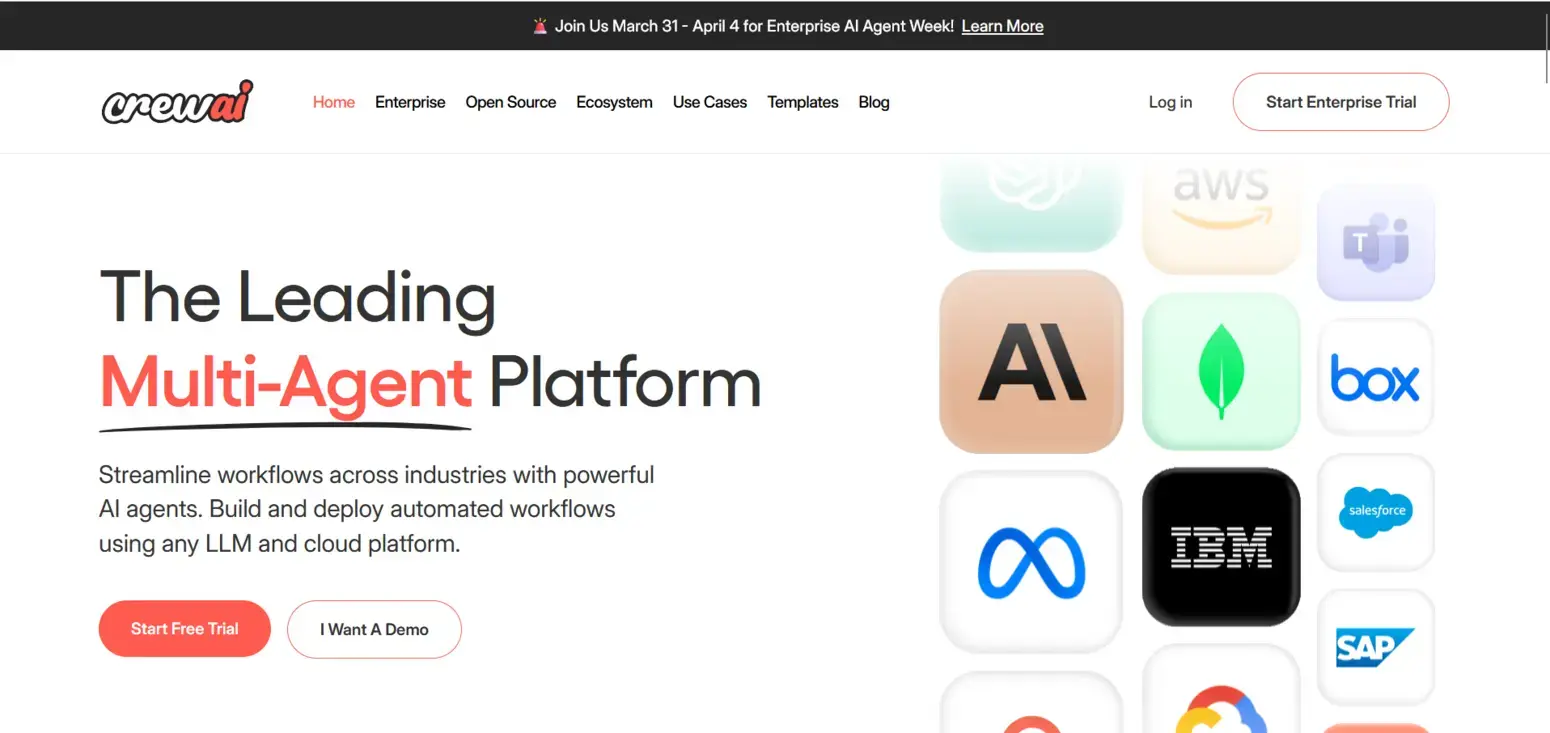Click the black IBM logo tile

point(1221,547)
